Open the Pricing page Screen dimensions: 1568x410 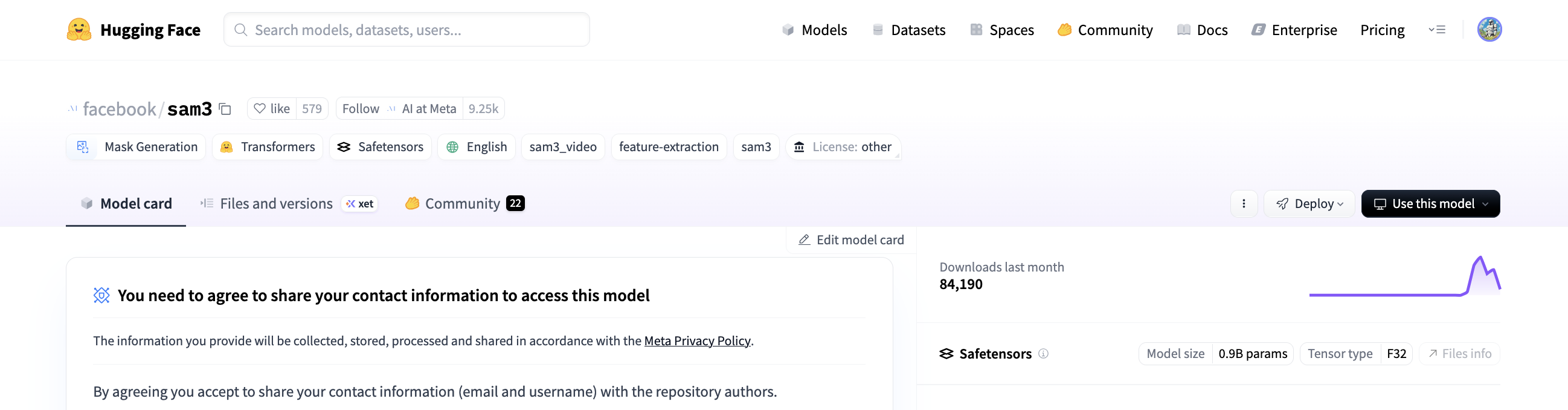pos(1383,30)
